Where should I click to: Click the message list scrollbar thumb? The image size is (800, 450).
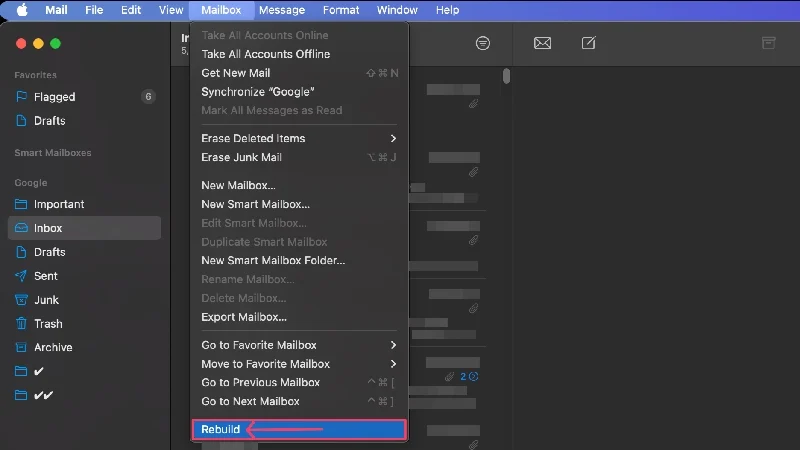click(506, 76)
